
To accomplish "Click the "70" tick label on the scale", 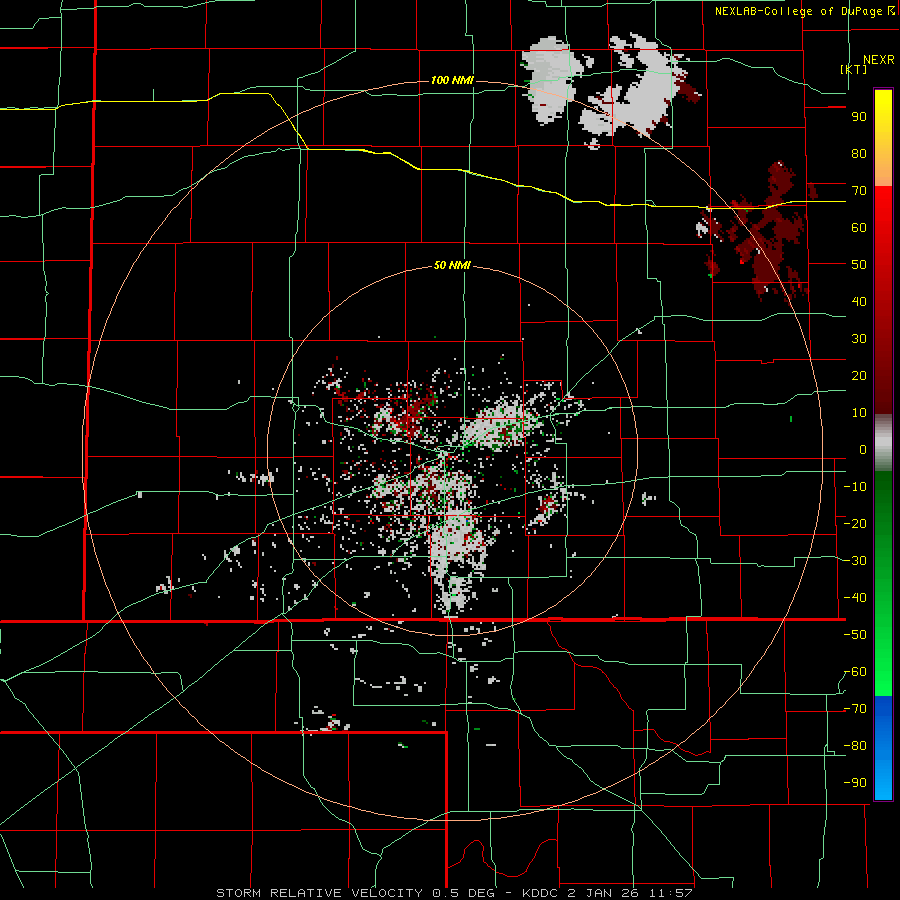I will 859,191.
